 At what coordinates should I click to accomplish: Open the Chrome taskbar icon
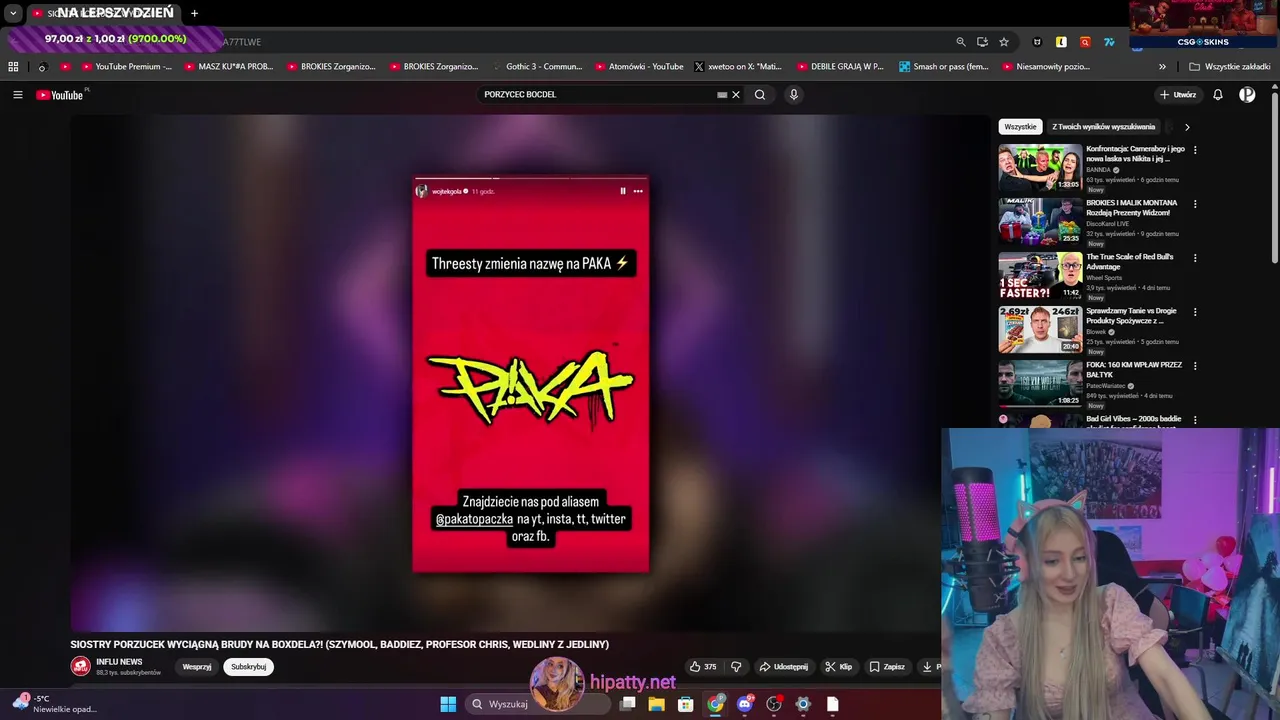(715, 704)
